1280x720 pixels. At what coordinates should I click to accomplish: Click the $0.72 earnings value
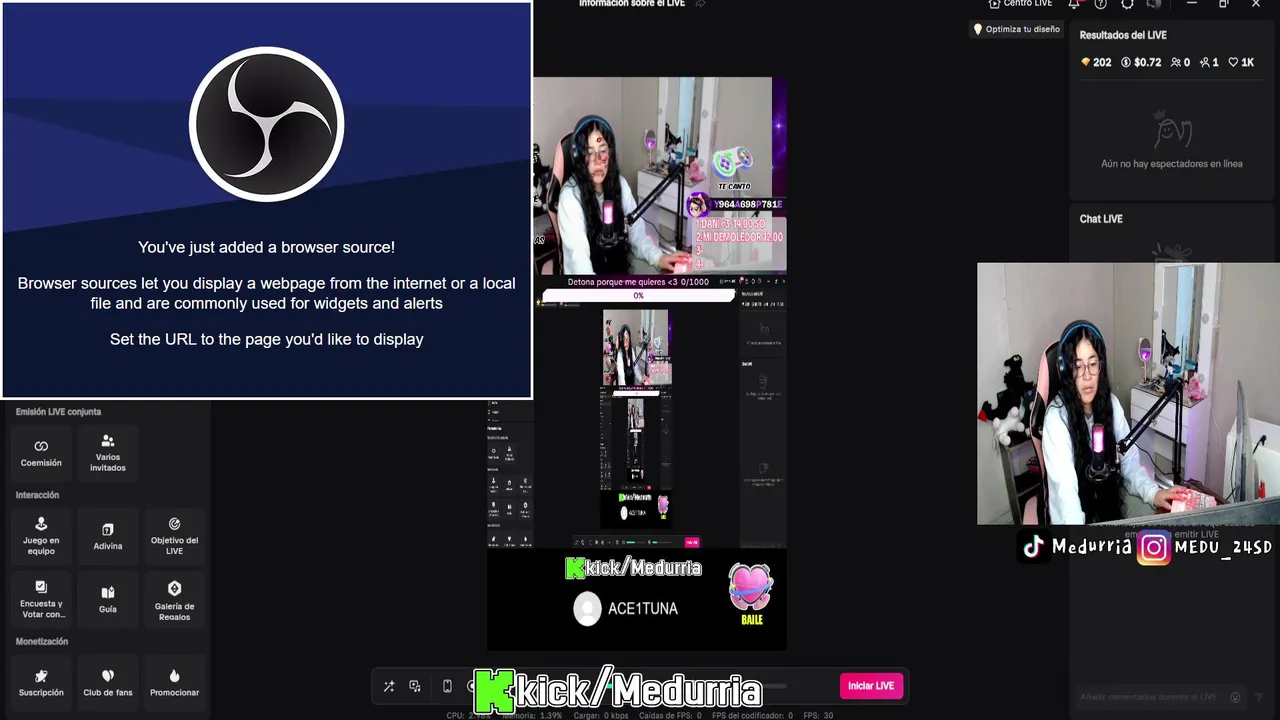click(x=1141, y=62)
